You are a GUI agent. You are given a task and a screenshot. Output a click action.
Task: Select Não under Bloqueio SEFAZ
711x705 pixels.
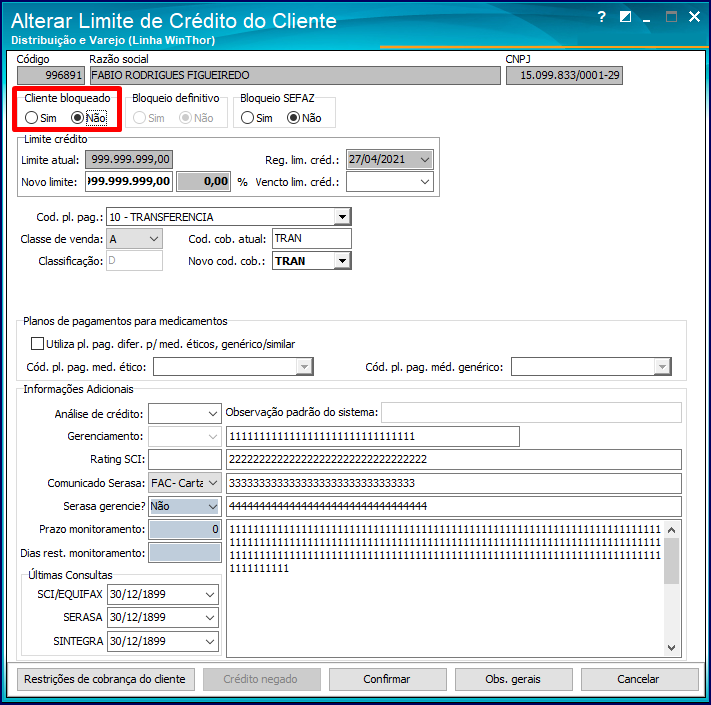point(293,118)
